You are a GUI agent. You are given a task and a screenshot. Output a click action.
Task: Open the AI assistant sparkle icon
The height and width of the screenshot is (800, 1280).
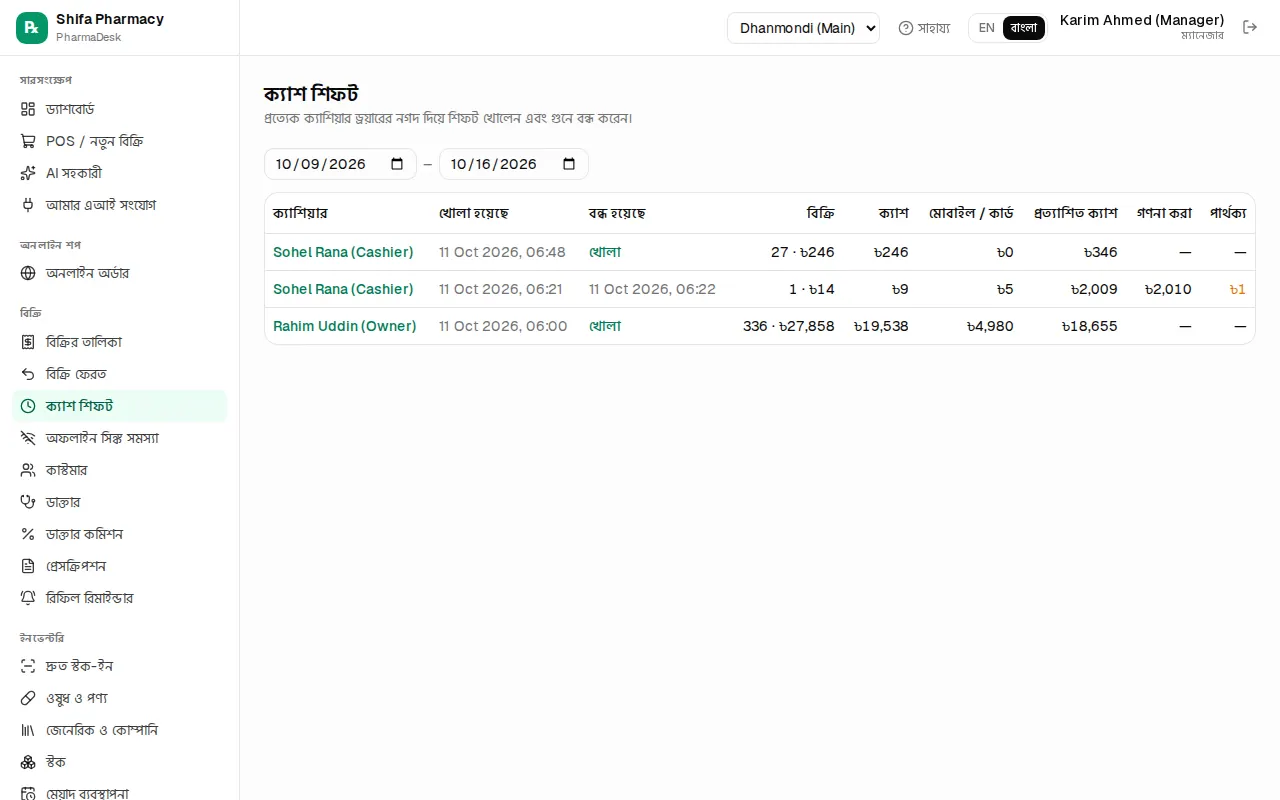pyautogui.click(x=28, y=173)
